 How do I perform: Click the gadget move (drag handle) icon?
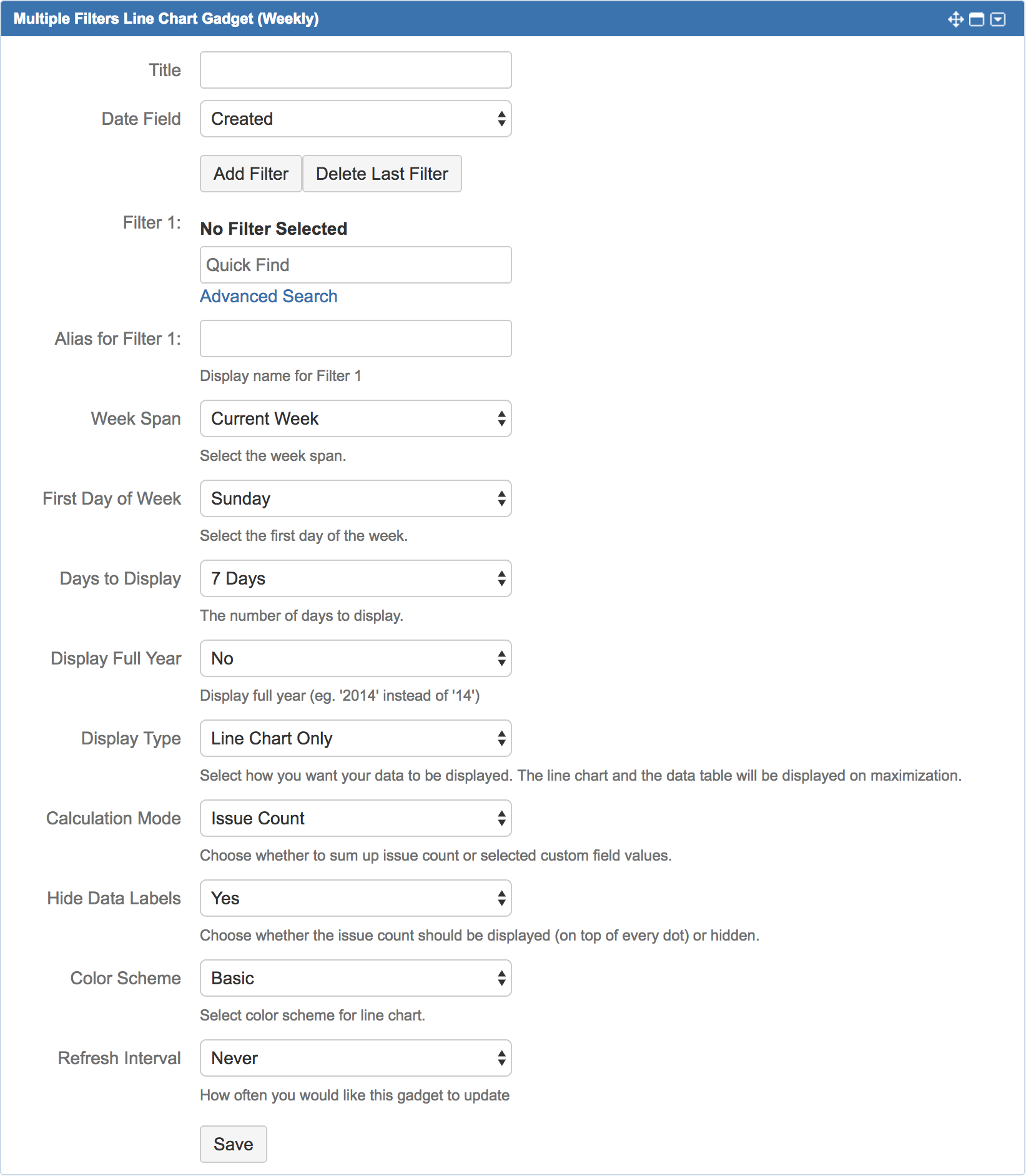955,19
